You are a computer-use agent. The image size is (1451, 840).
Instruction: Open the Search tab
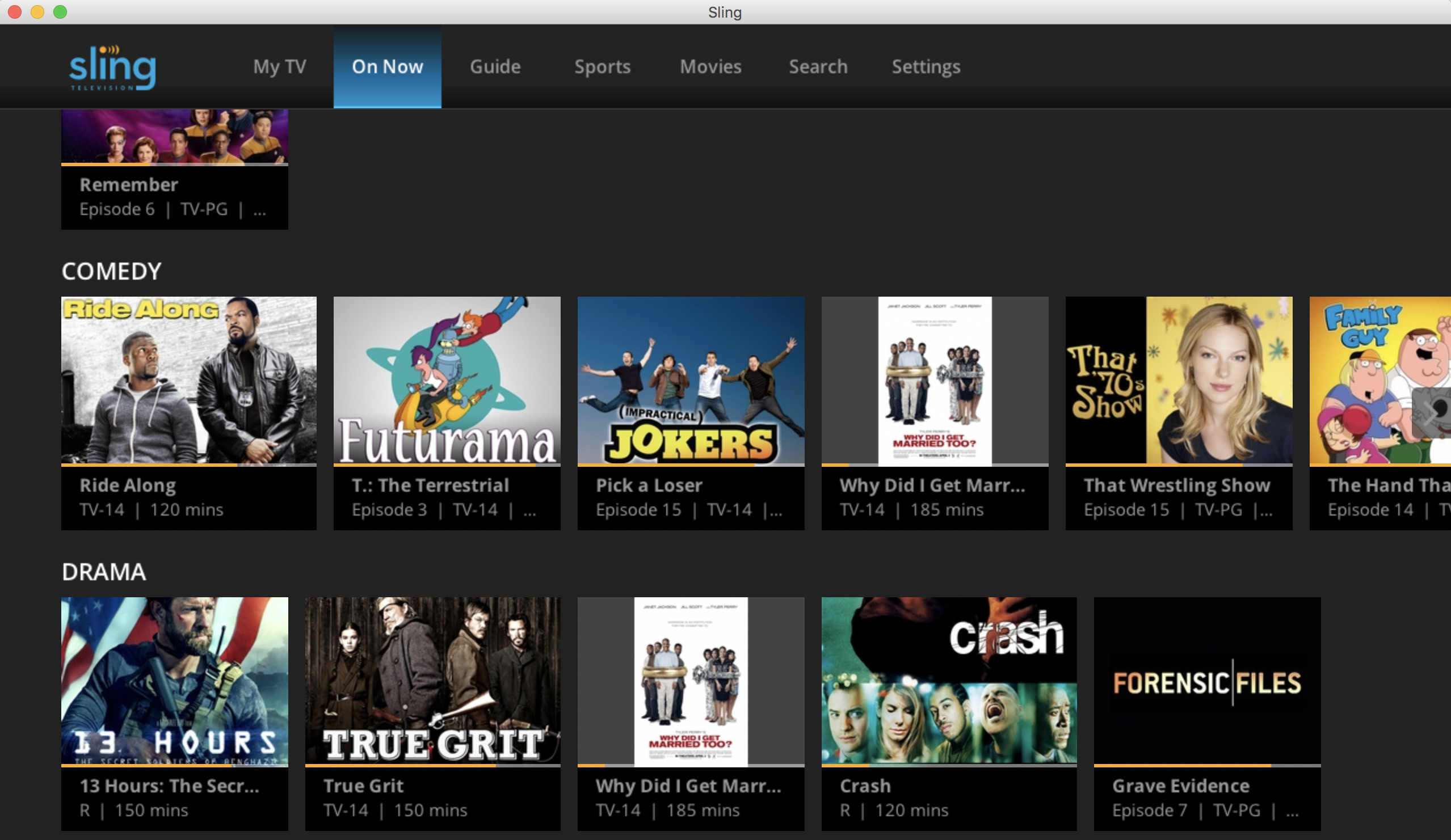[818, 67]
